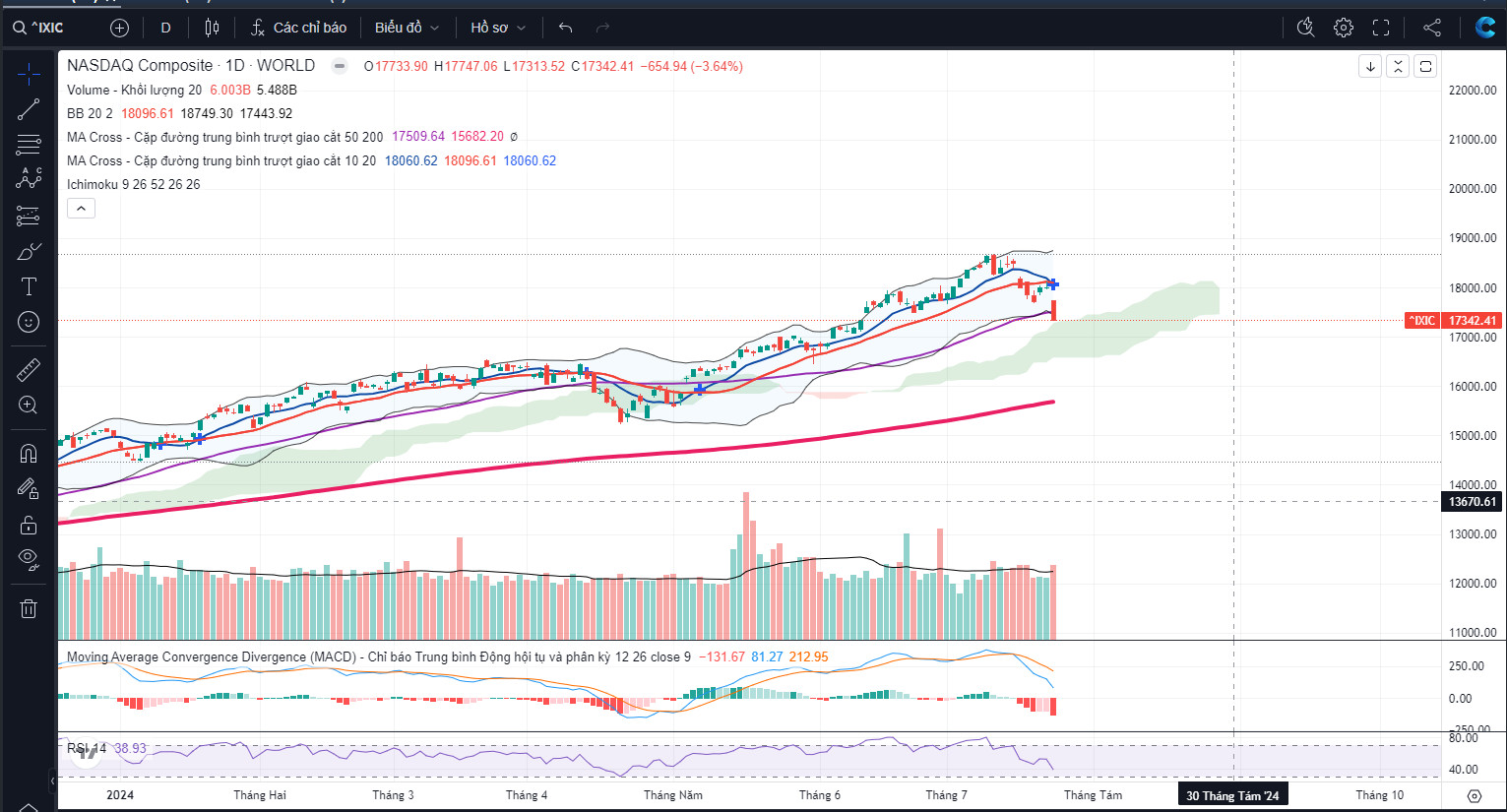Select the trend line tool
1507x812 pixels.
pos(29,109)
